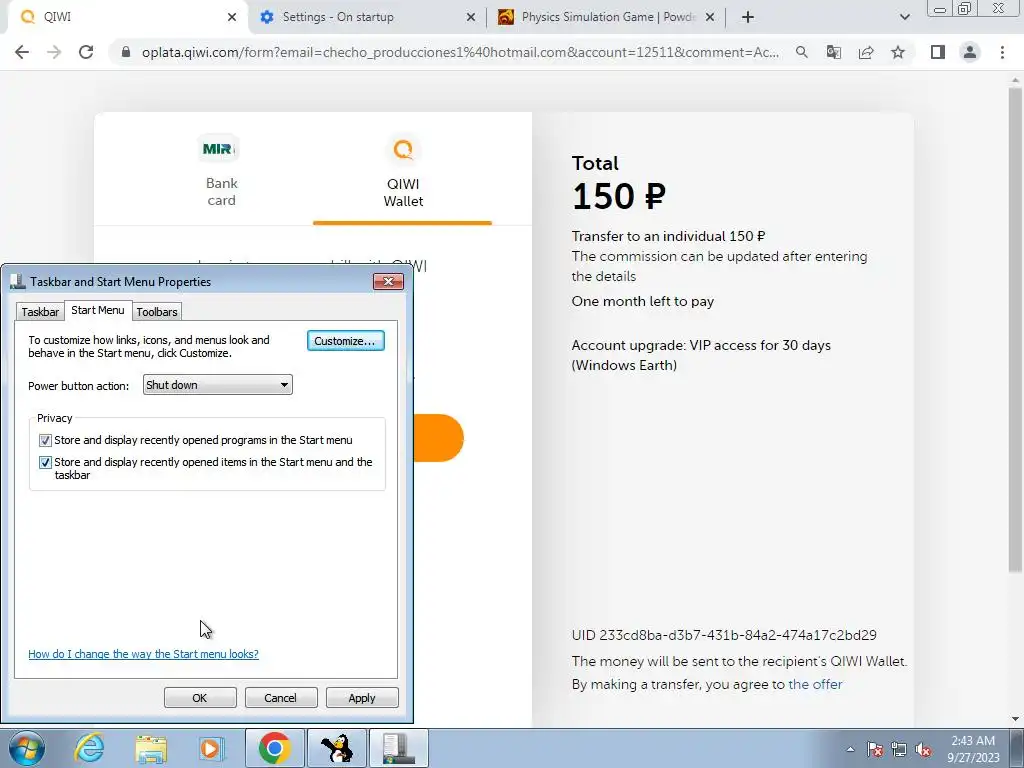This screenshot has height=768, width=1024.
Task: Open the Taskbar tab in Properties dialog
Action: [40, 312]
